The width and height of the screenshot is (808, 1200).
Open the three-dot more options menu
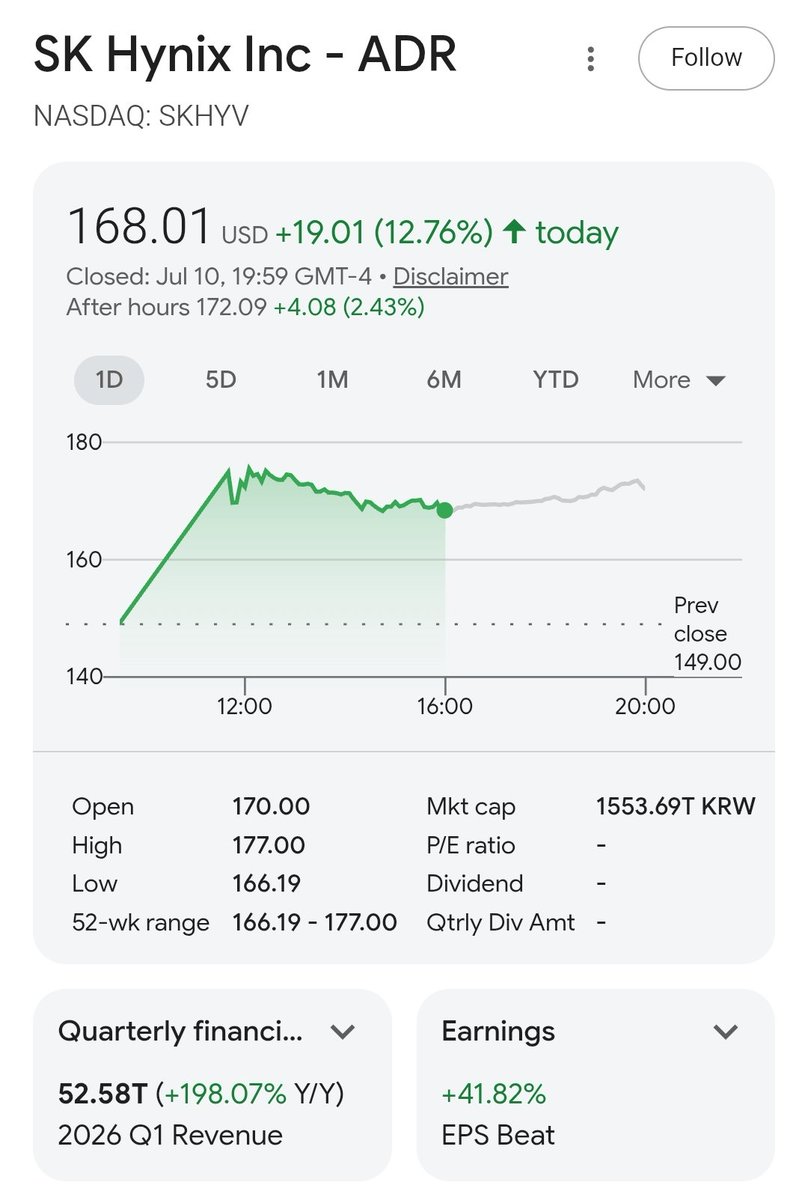click(591, 58)
